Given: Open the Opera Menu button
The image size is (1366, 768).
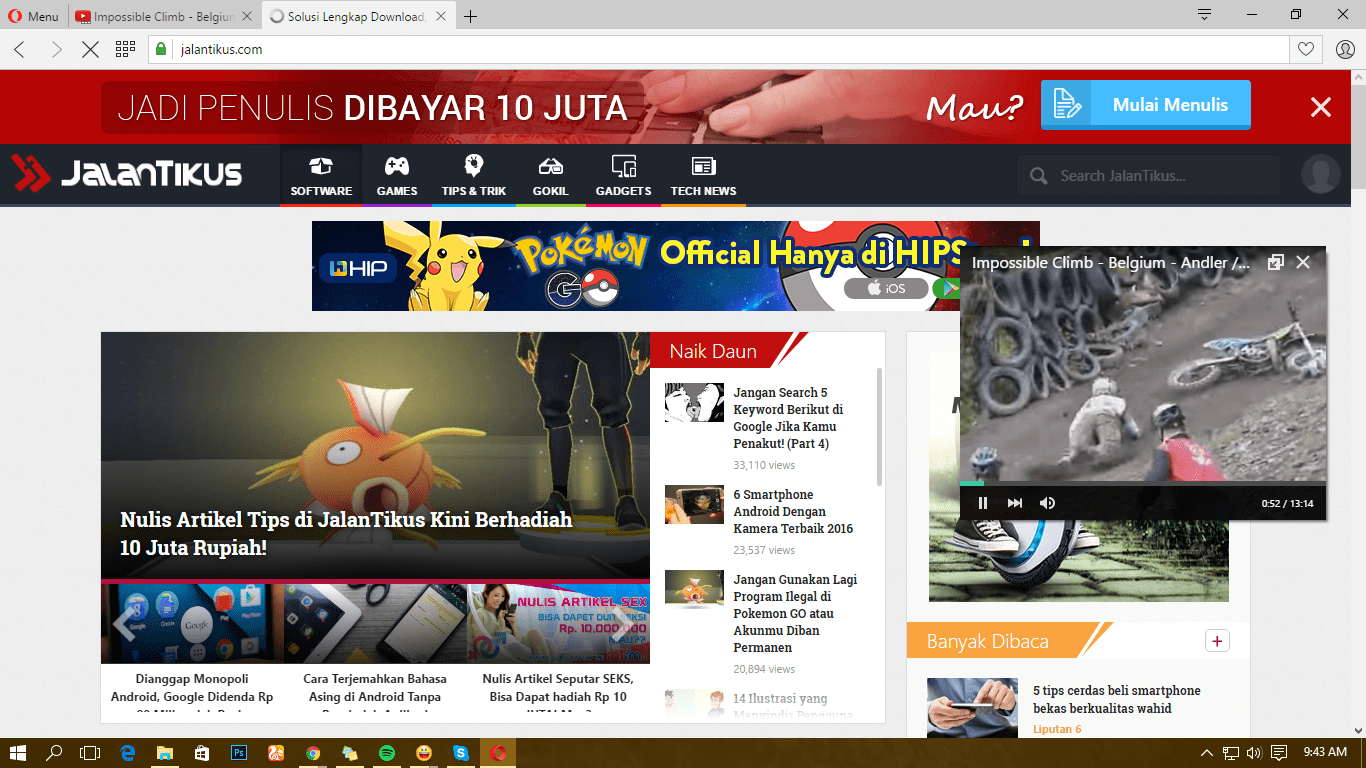Looking at the screenshot, I should coord(34,16).
